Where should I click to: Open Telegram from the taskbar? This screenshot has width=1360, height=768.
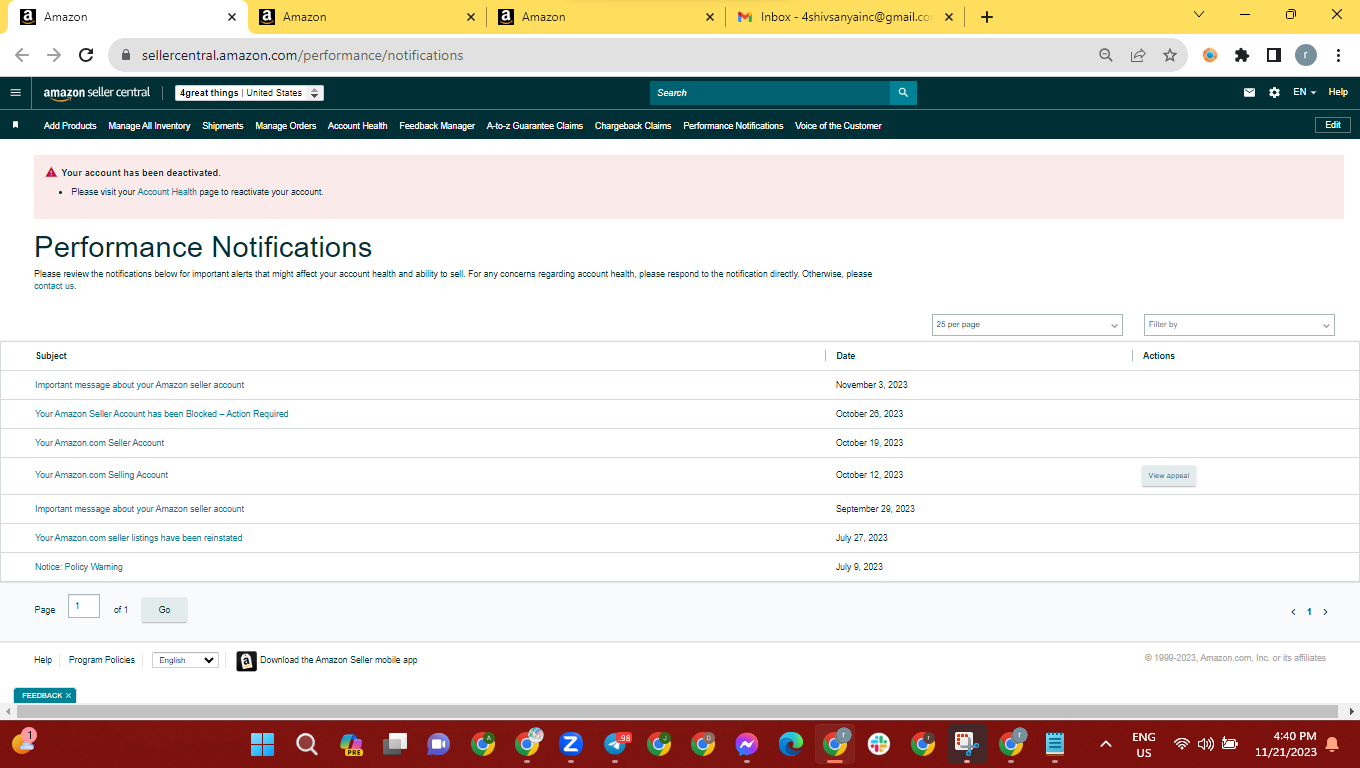click(616, 744)
